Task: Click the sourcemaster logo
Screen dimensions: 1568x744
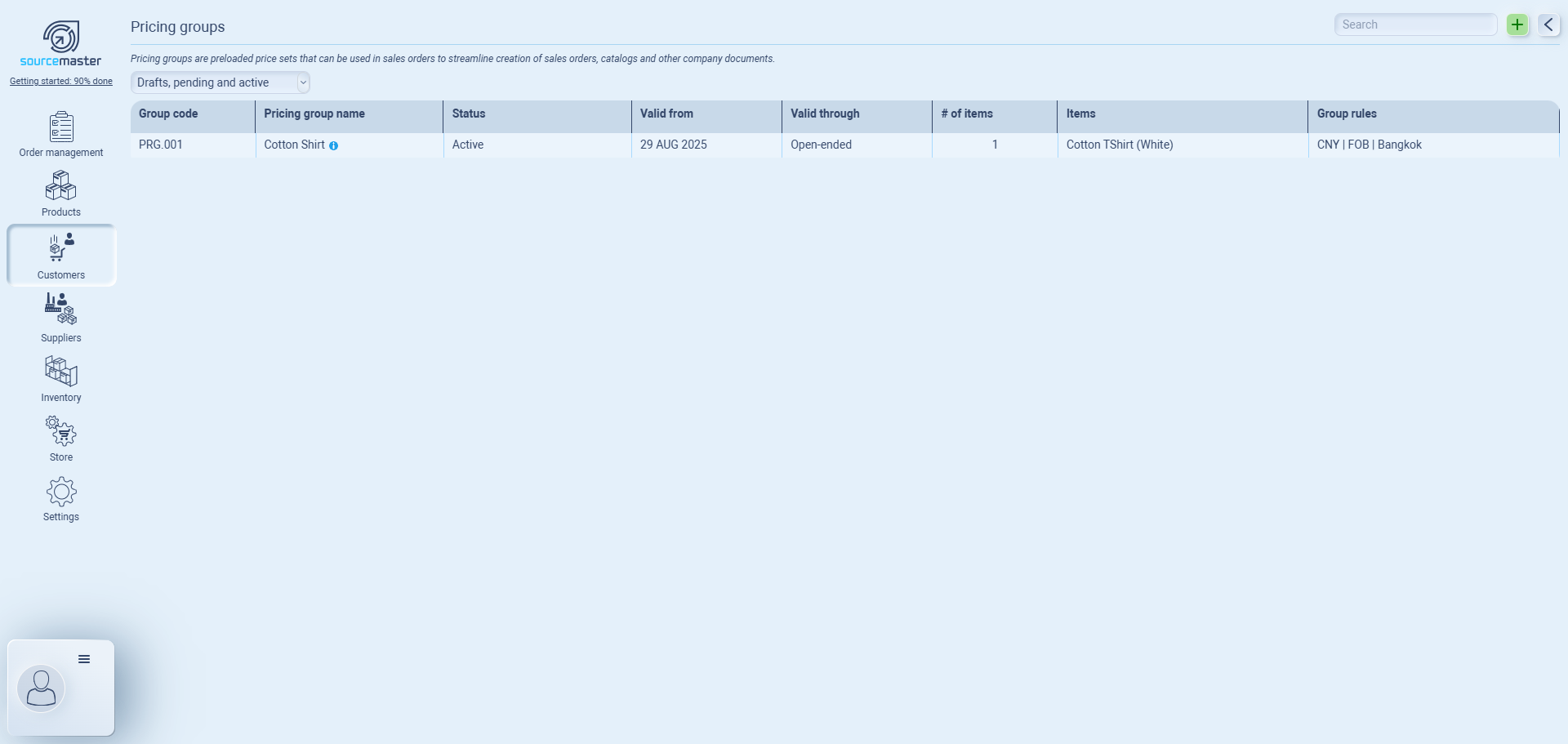Action: (60, 44)
